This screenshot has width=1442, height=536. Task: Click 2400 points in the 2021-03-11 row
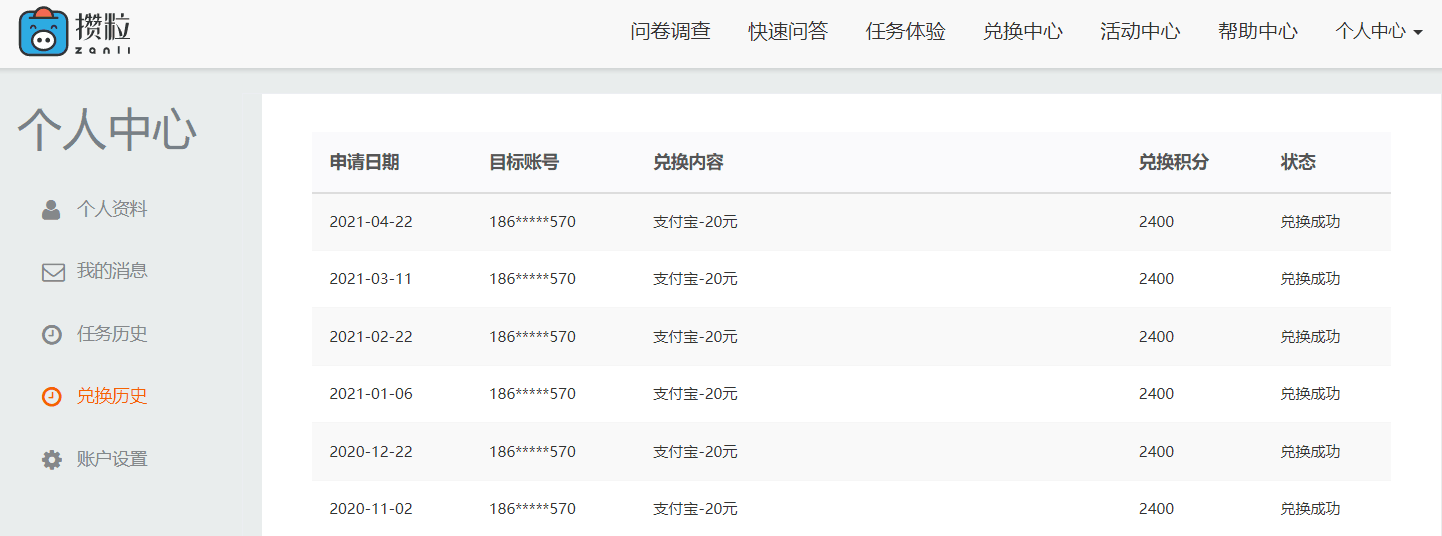pyautogui.click(x=1156, y=279)
